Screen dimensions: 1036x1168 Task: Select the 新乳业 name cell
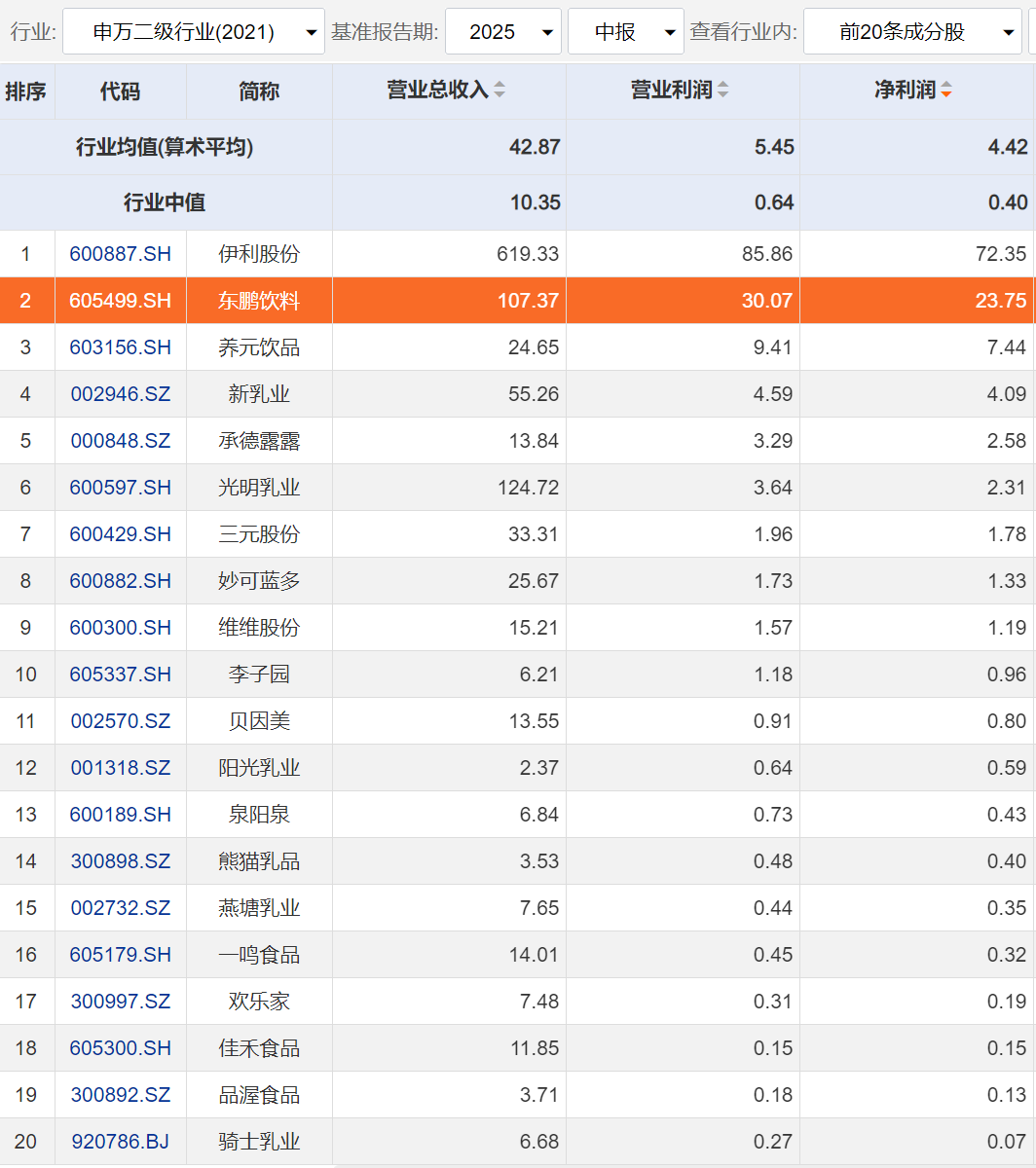point(259,394)
